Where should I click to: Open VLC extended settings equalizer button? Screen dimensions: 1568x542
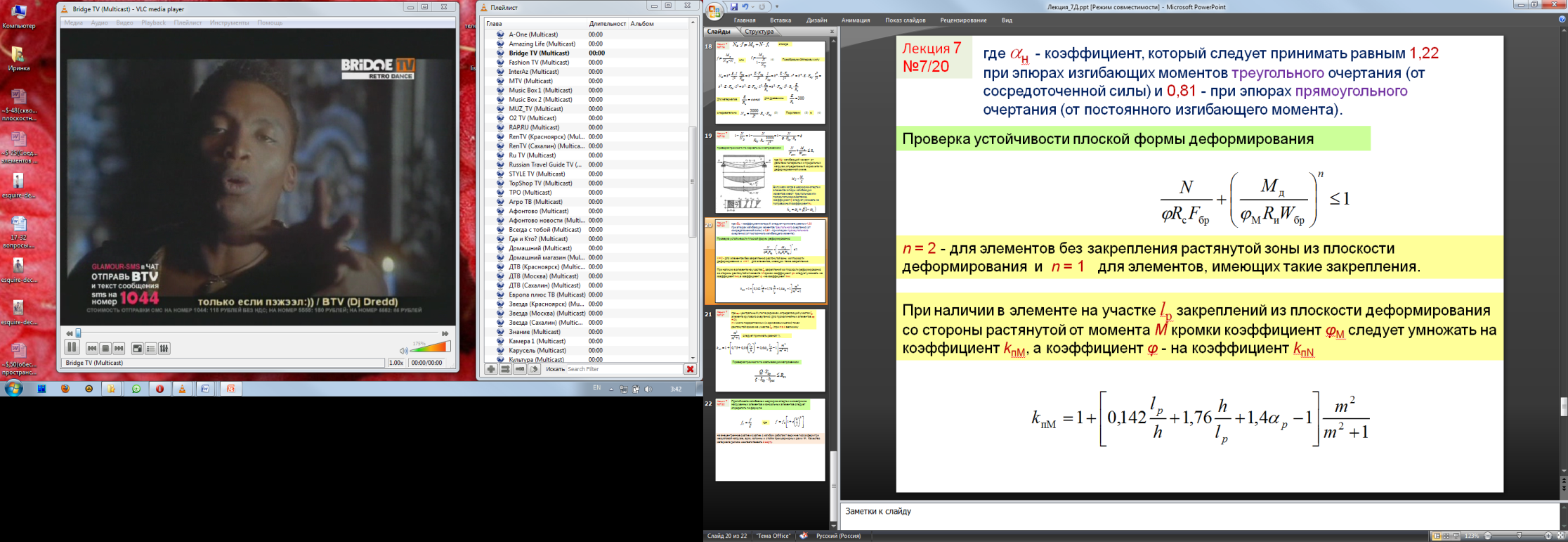click(164, 349)
